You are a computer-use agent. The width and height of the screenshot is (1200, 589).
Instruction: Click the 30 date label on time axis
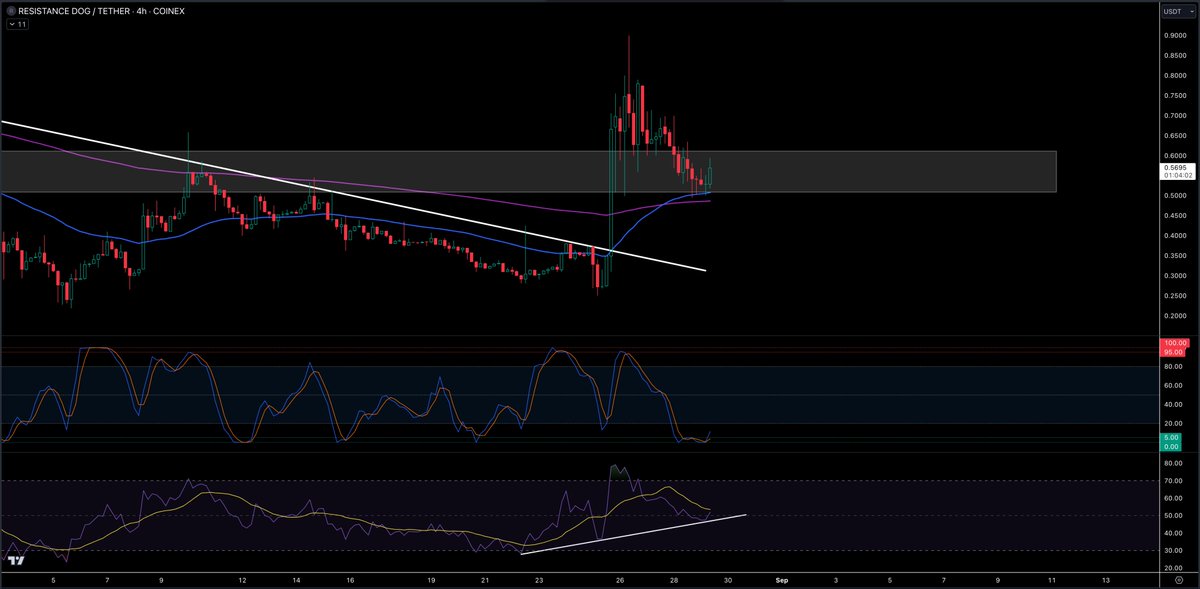(728, 579)
